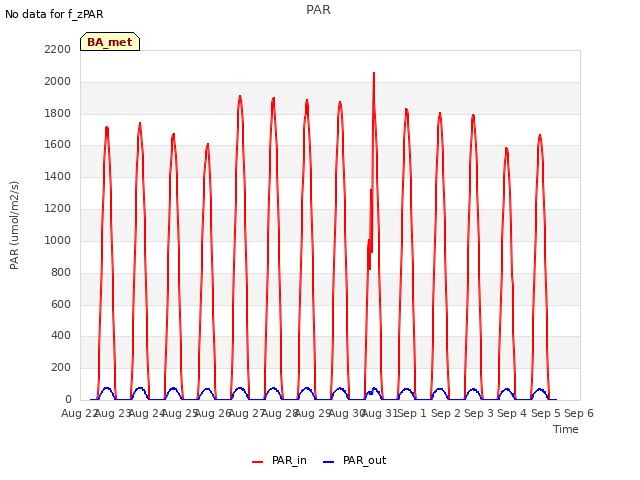
Task: Click the 400 y-axis tick label
Action: pos(61,336)
